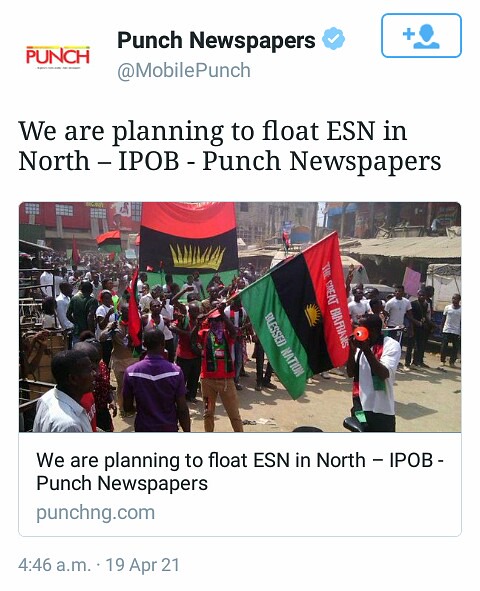Click 'Punch Newspapers' in card second line
The image size is (480, 591).
122,483
